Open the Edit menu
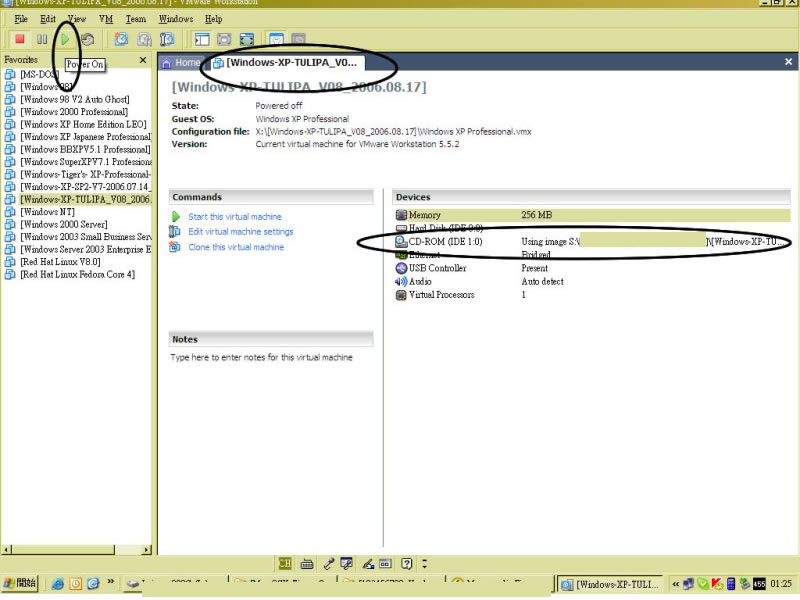Screen dimensions: 800x600 pos(48,19)
